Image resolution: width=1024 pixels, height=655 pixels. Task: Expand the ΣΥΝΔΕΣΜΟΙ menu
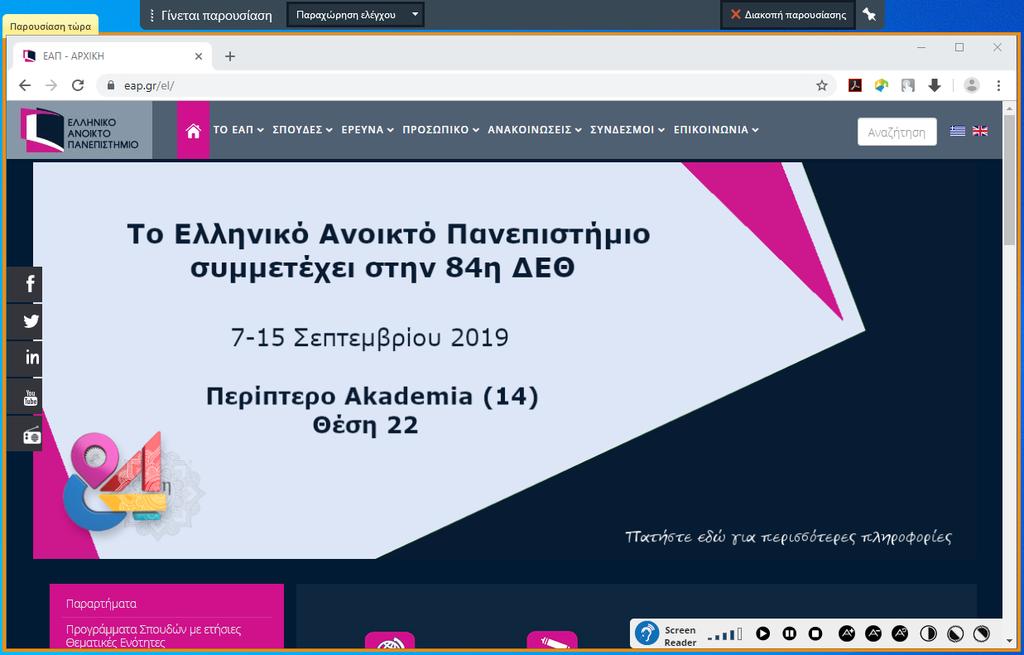pos(628,130)
